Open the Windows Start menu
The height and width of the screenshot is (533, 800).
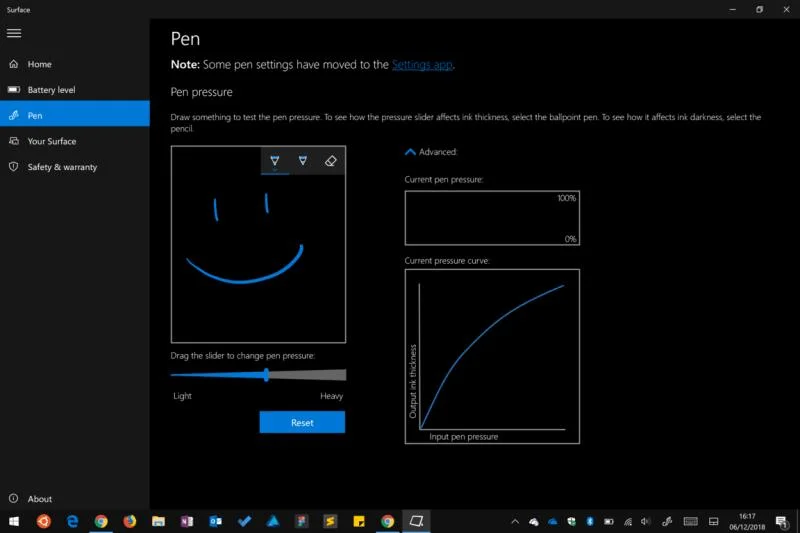(14, 521)
